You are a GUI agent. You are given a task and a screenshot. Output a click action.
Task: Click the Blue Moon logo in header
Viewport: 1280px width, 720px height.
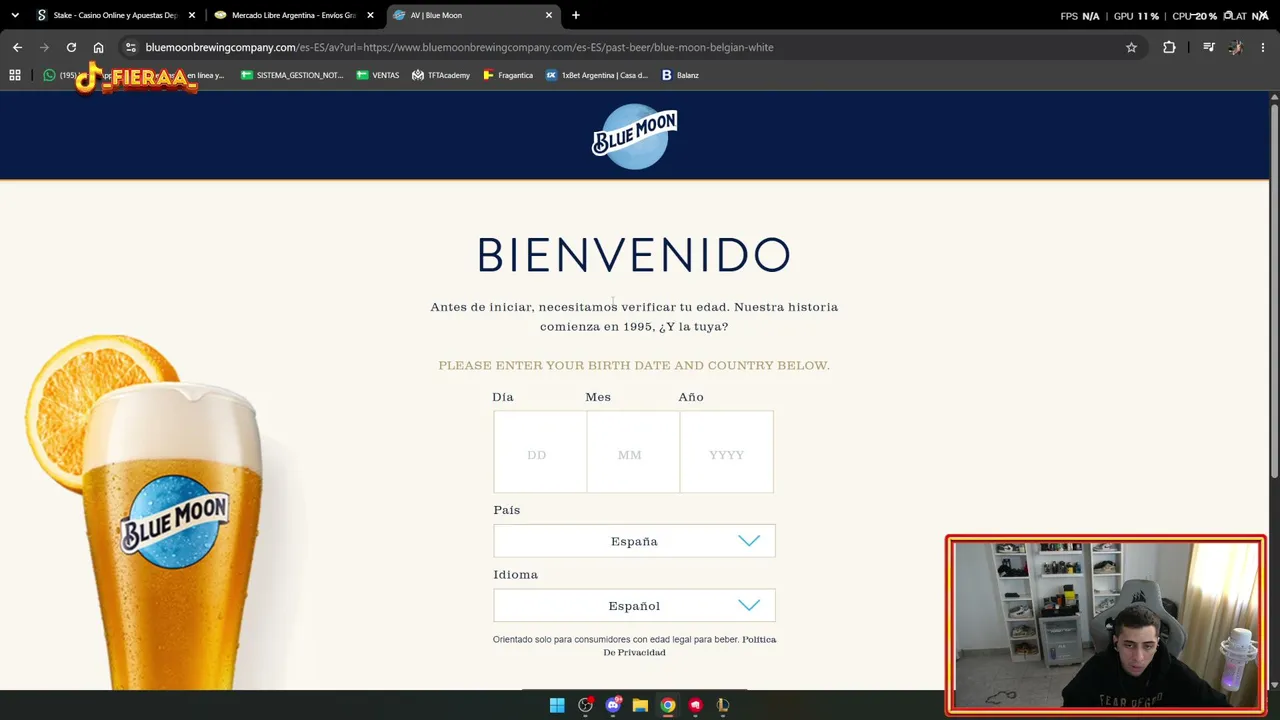pyautogui.click(x=634, y=136)
